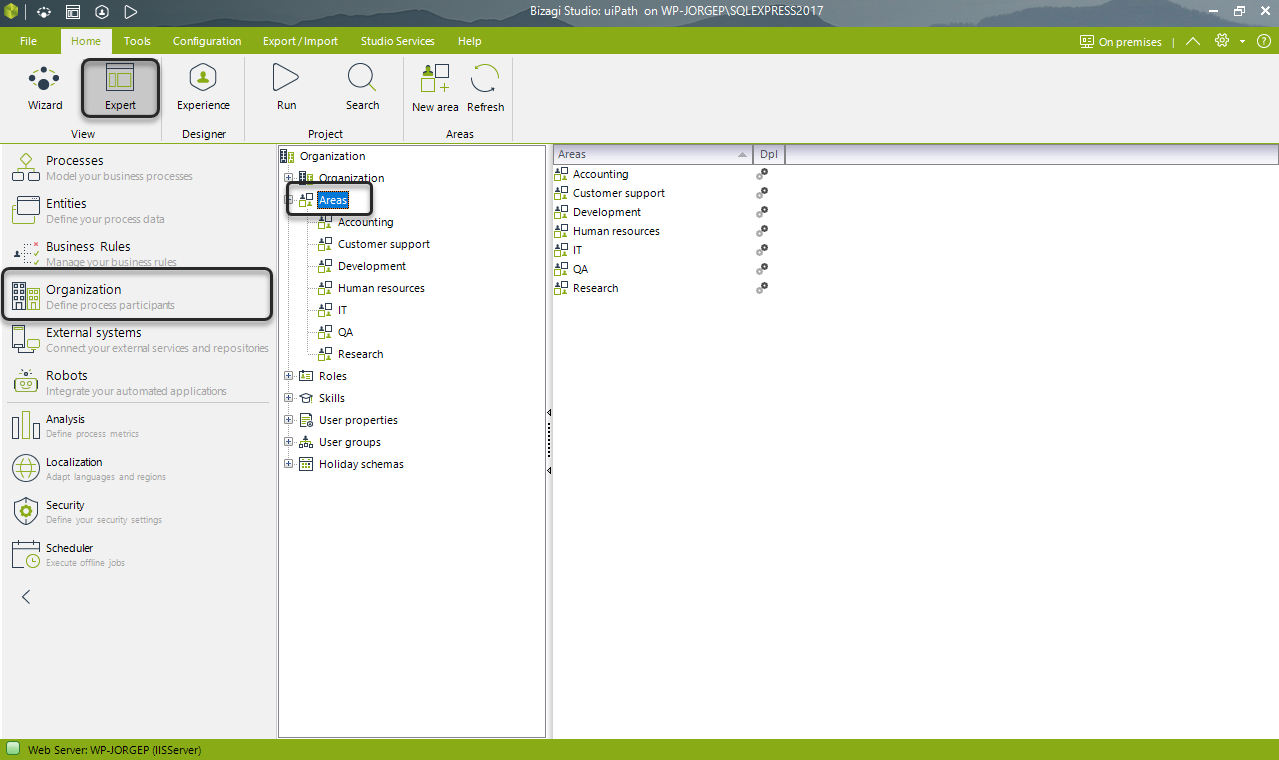This screenshot has width=1279, height=760.
Task: Open the Export / Import tab
Action: click(x=300, y=41)
